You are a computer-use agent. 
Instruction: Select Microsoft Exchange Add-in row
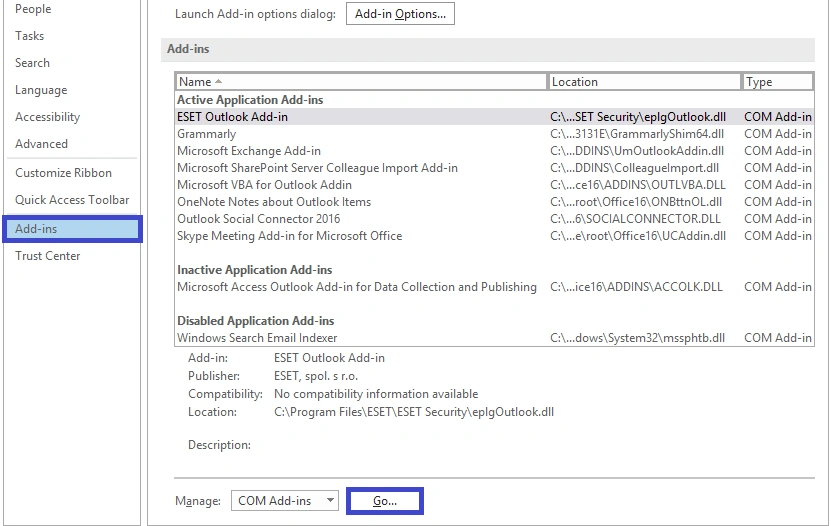494,151
